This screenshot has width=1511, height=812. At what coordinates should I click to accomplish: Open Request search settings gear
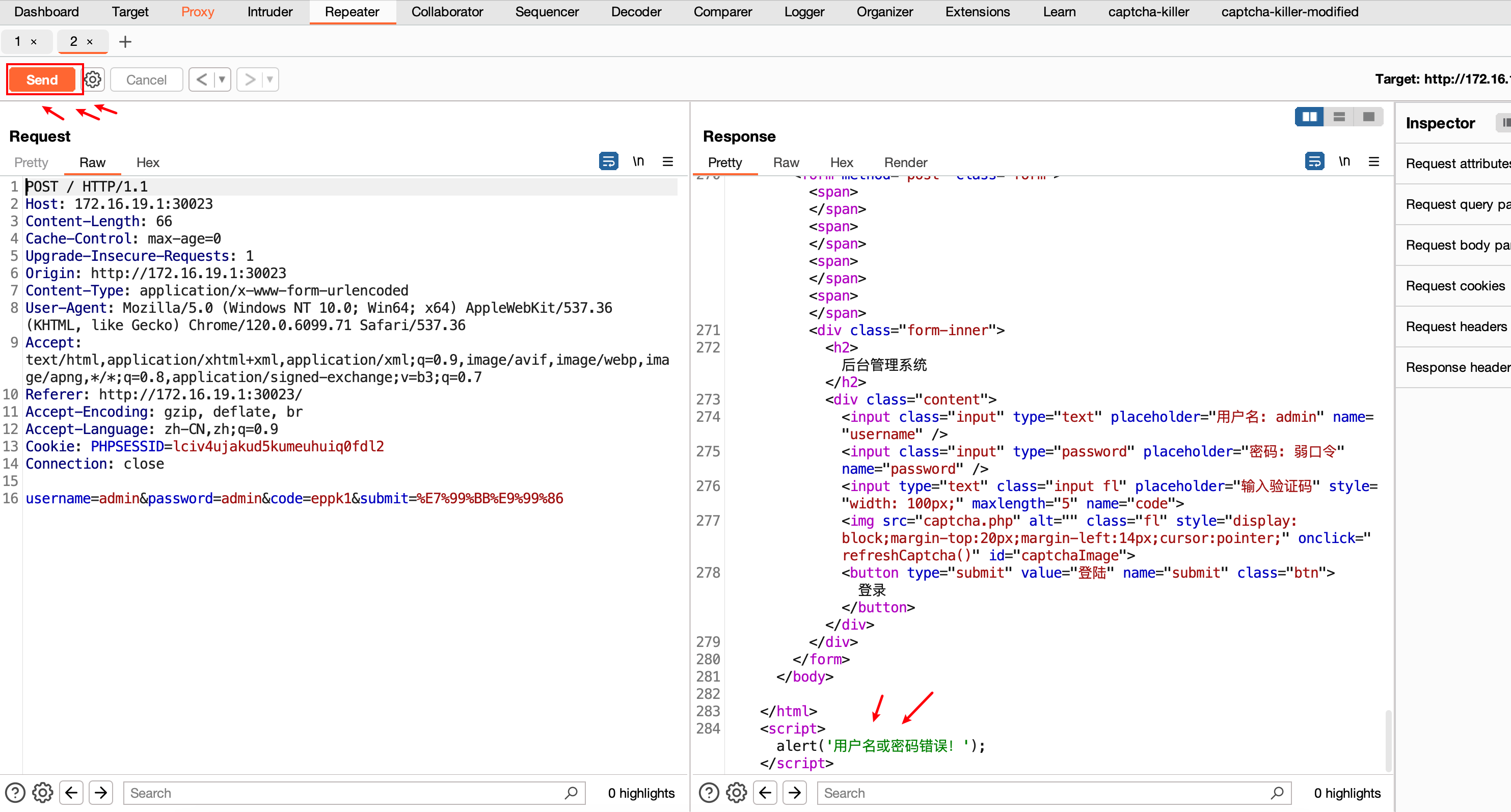(x=43, y=793)
